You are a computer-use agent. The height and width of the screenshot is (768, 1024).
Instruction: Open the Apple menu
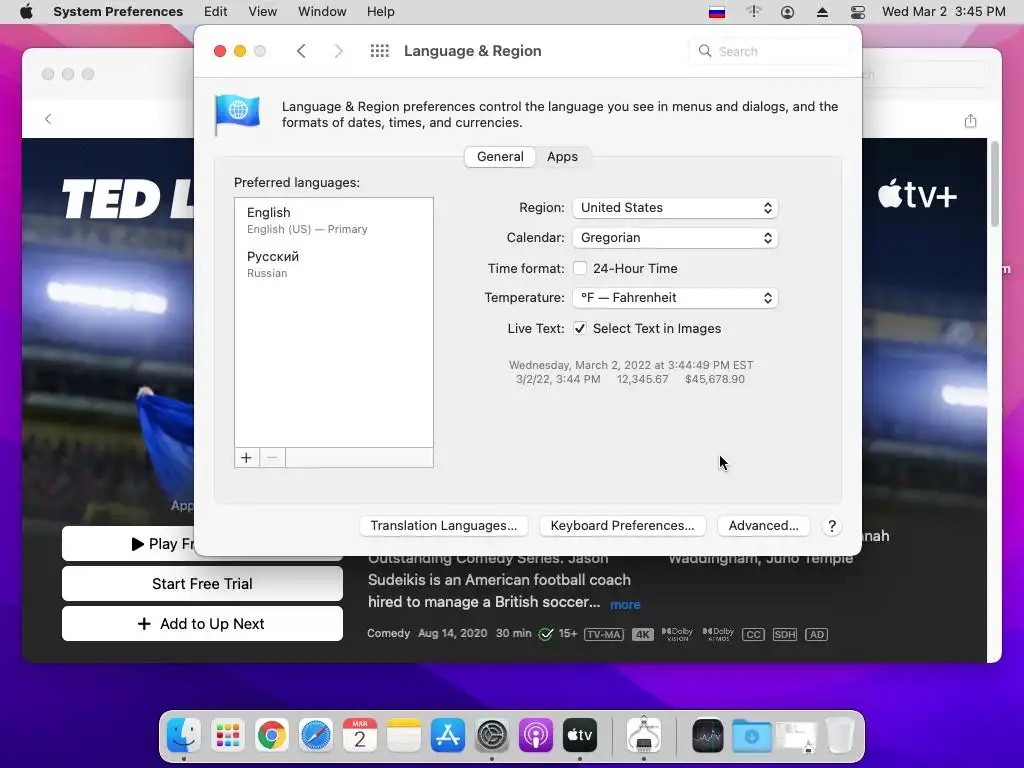(x=26, y=12)
